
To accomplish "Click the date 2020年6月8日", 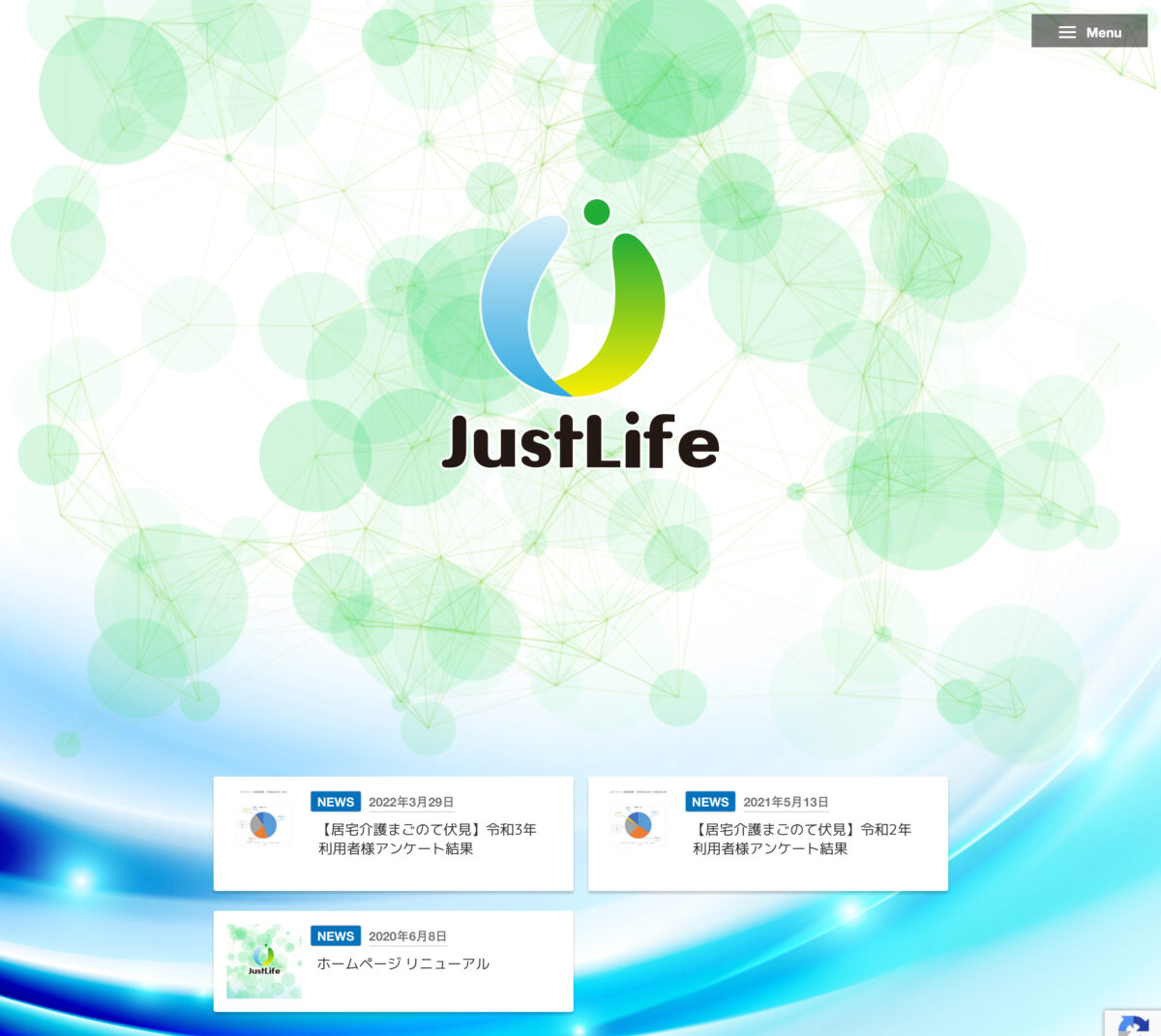I will pyautogui.click(x=407, y=936).
